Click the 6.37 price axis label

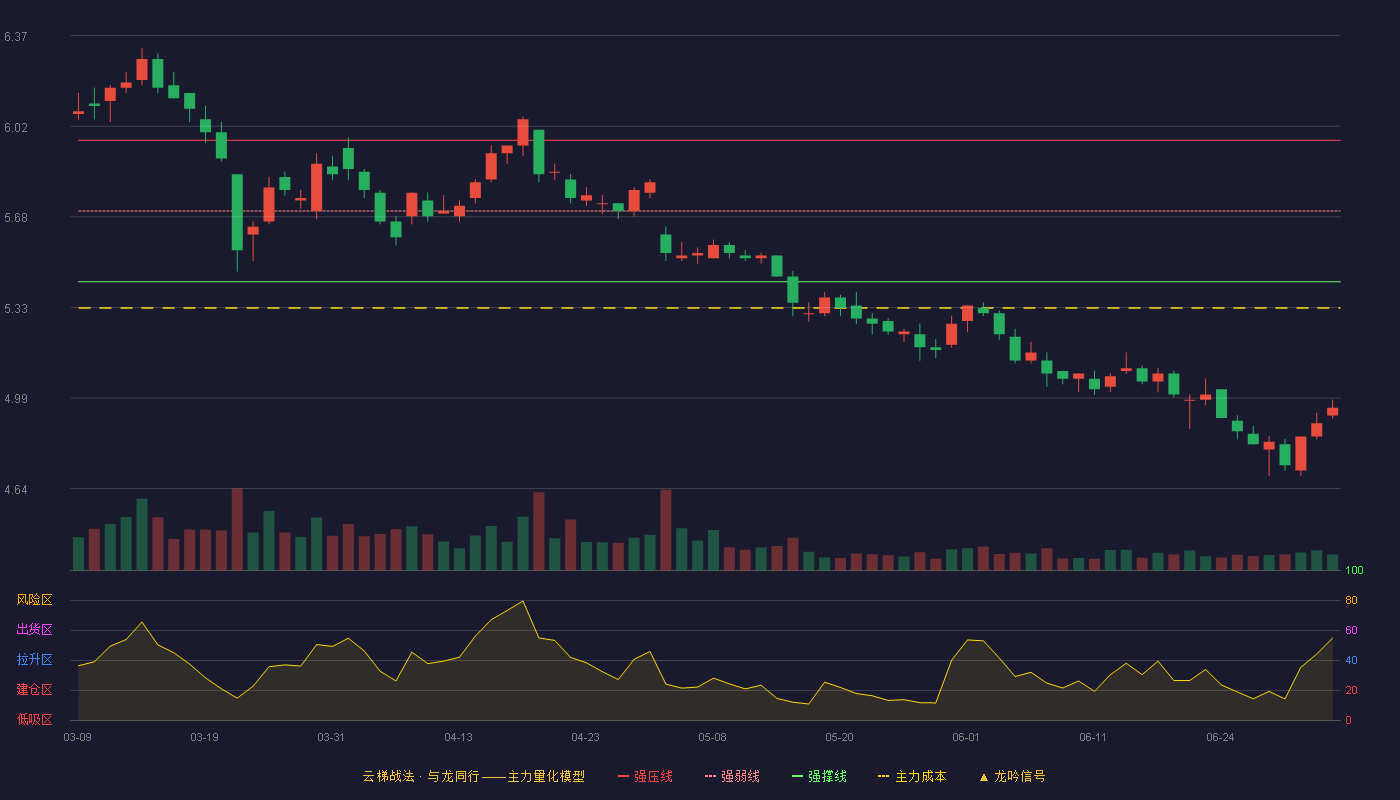15,37
